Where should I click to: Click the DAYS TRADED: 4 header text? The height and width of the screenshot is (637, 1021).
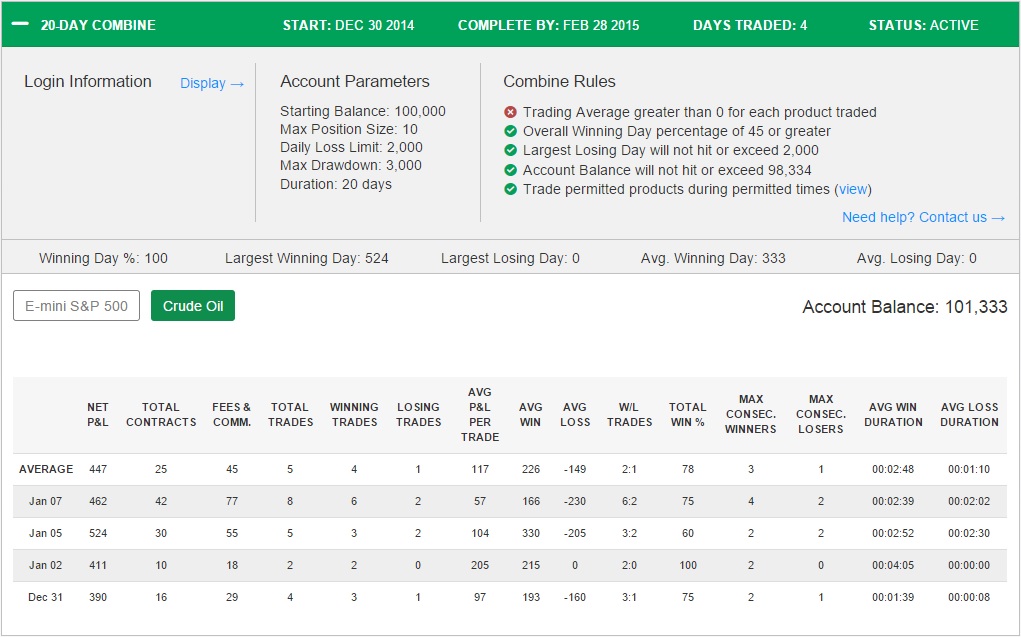pyautogui.click(x=750, y=25)
